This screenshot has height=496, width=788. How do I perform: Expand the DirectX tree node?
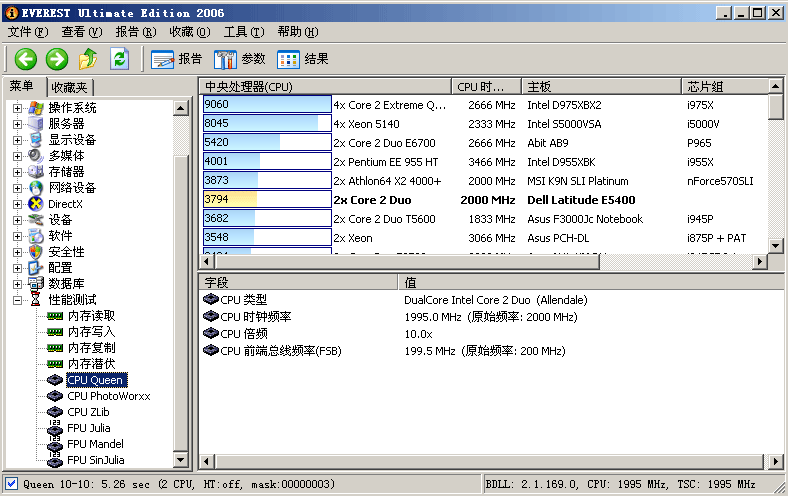[x=18, y=205]
